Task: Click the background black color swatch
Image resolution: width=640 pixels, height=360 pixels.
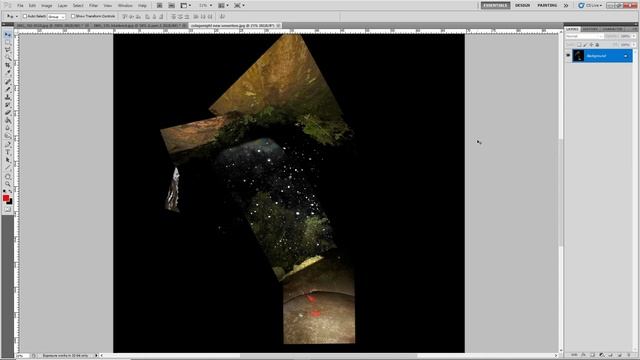Action: (10, 202)
